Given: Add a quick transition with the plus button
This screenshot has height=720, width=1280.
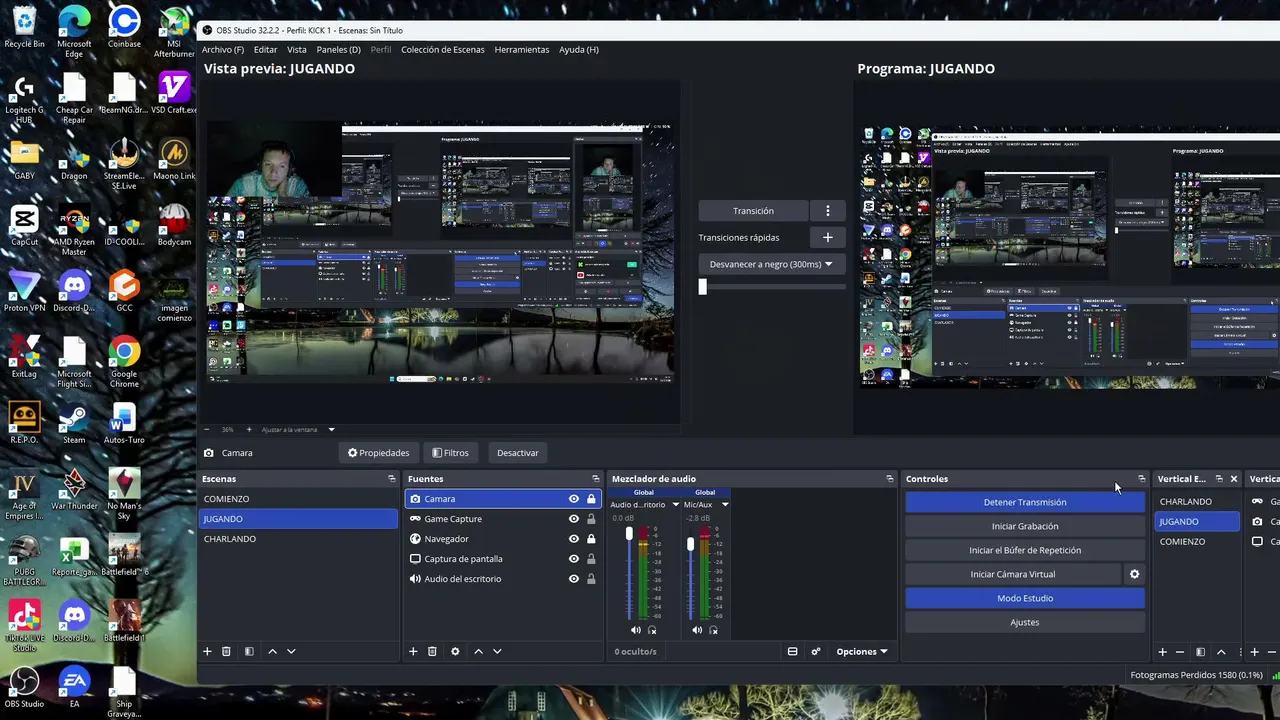Looking at the screenshot, I should click(x=827, y=237).
